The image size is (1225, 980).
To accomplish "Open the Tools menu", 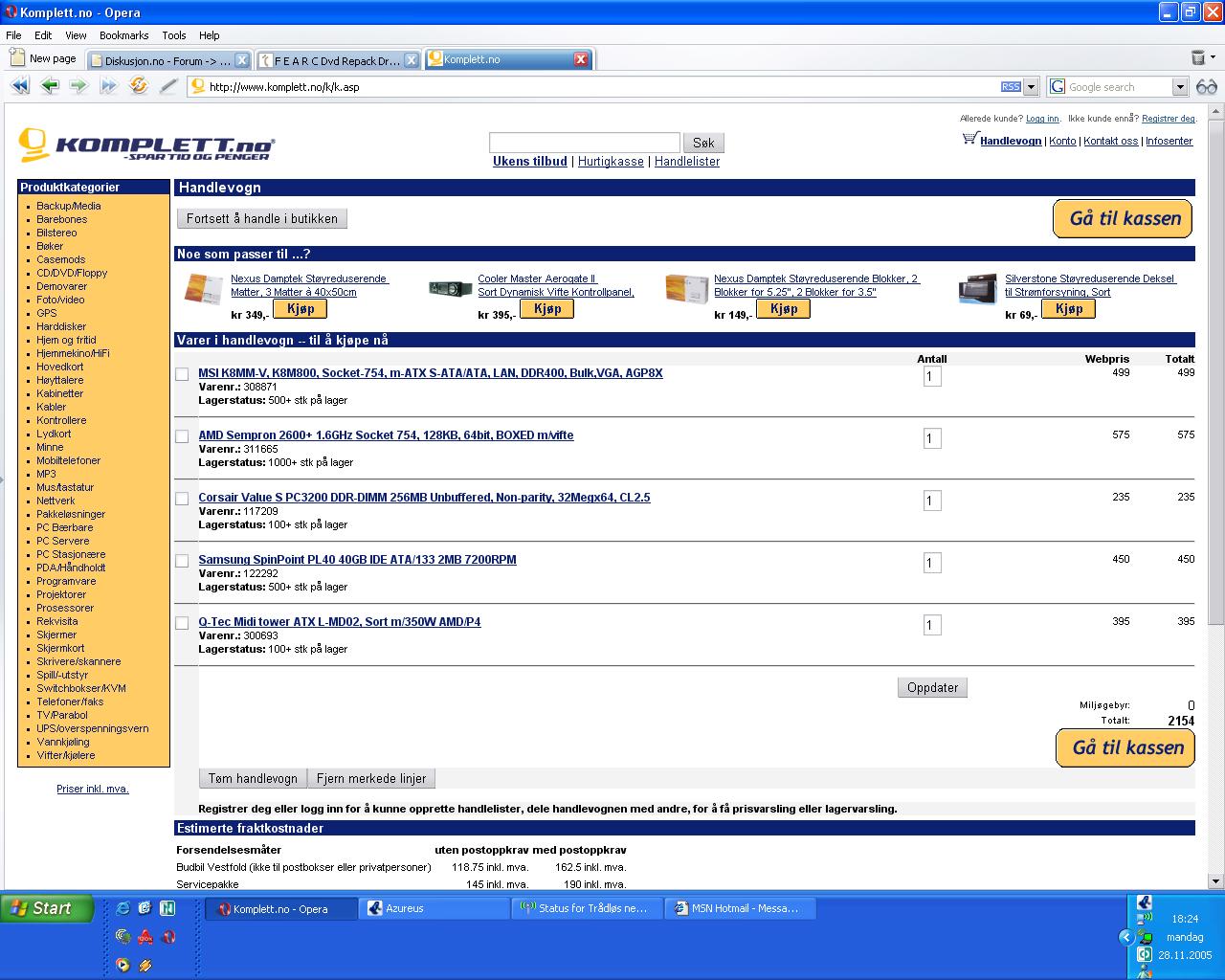I will 174,35.
